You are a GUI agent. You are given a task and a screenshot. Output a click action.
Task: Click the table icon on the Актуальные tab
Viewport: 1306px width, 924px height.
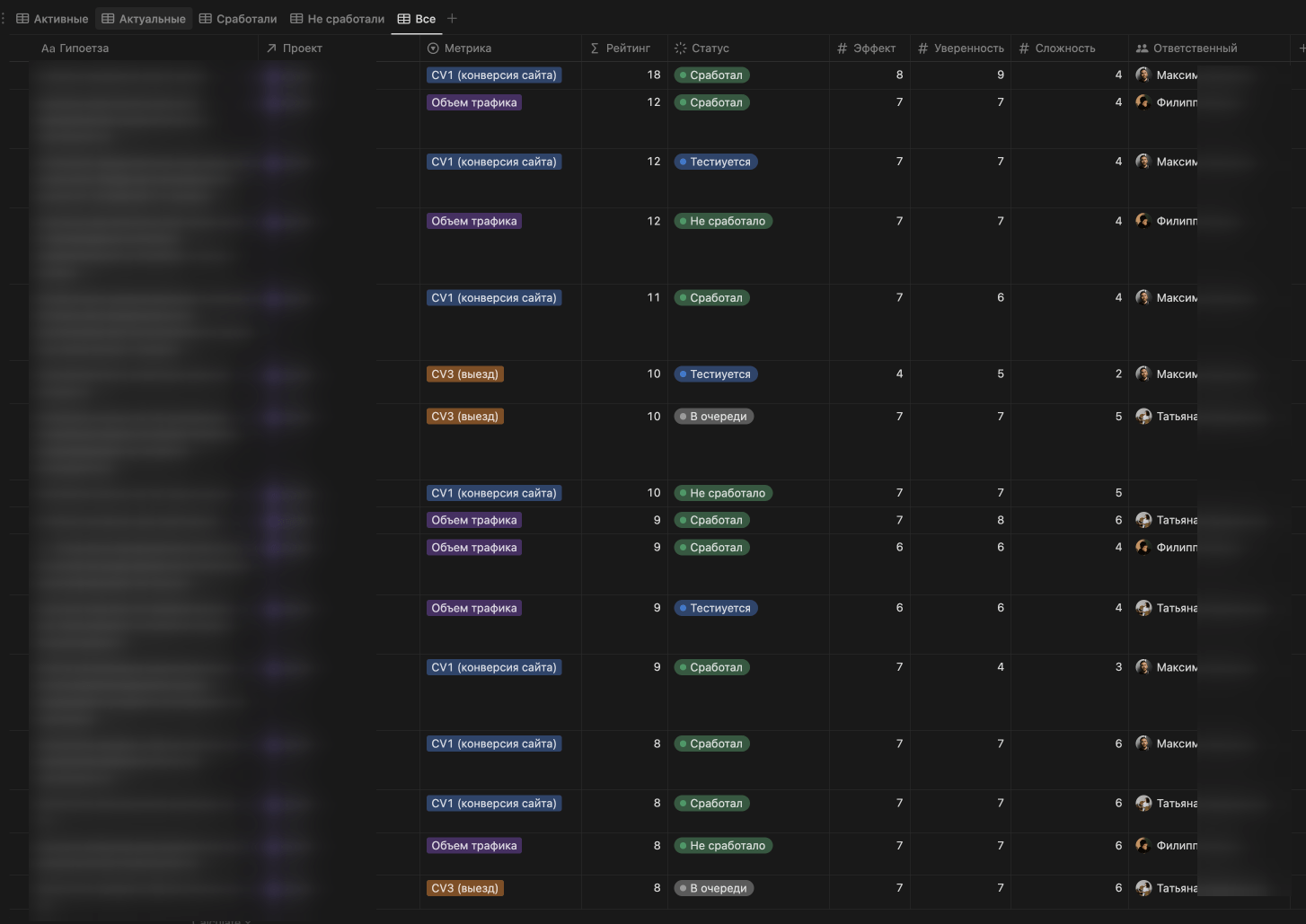(108, 19)
